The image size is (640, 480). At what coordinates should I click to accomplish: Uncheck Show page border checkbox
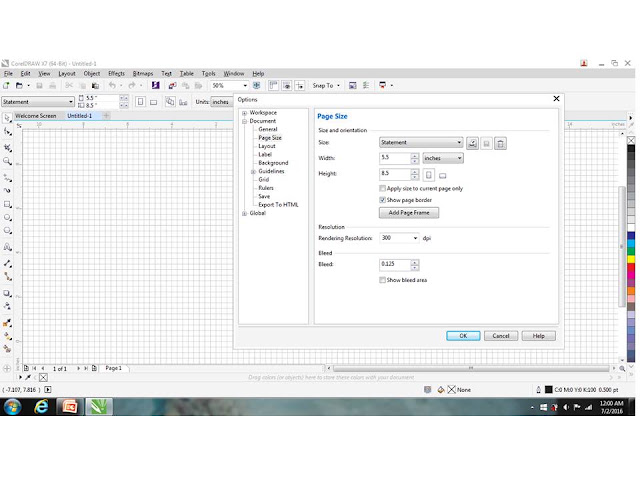tap(382, 200)
